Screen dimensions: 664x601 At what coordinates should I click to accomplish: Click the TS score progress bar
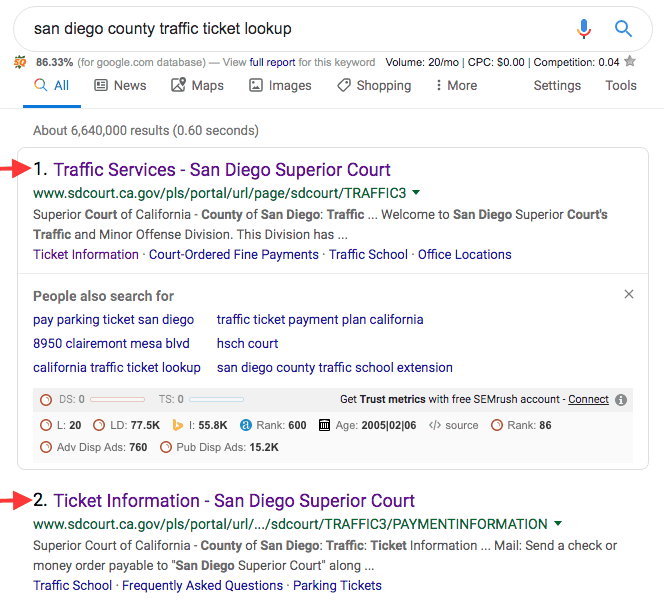pyautogui.click(x=216, y=399)
